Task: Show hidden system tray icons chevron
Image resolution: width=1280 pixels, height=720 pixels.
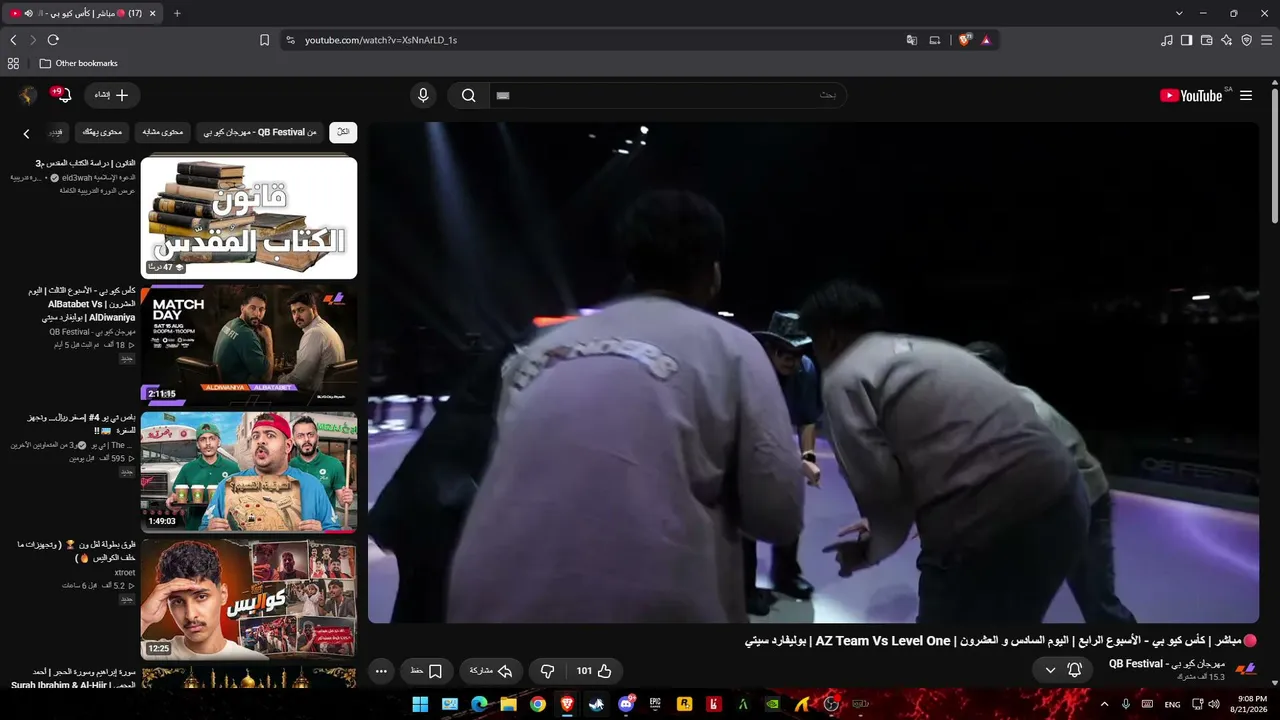Action: click(x=1105, y=704)
